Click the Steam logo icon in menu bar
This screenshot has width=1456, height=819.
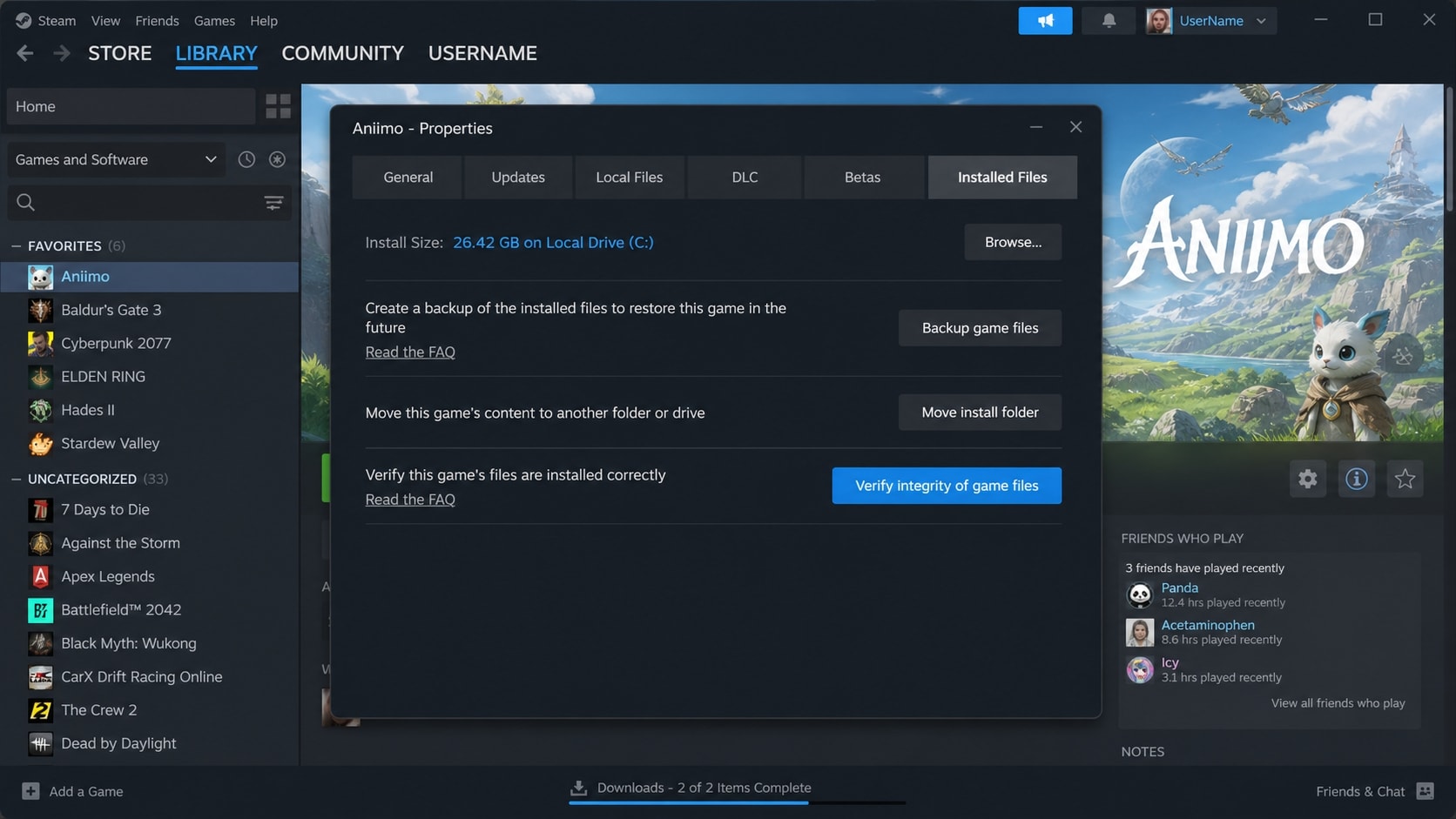click(24, 20)
